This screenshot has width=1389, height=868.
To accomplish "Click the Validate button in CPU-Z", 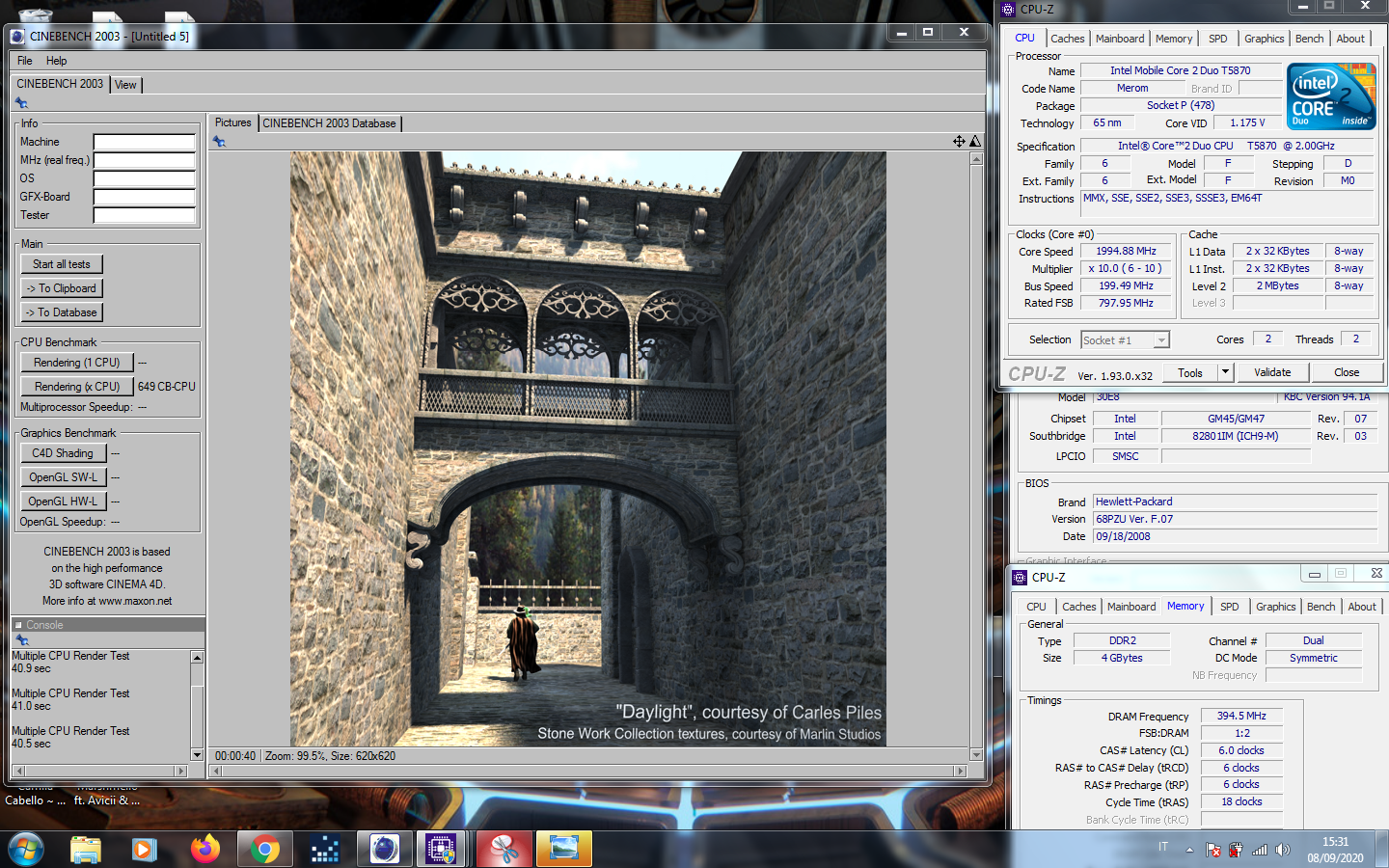I will click(x=1272, y=372).
